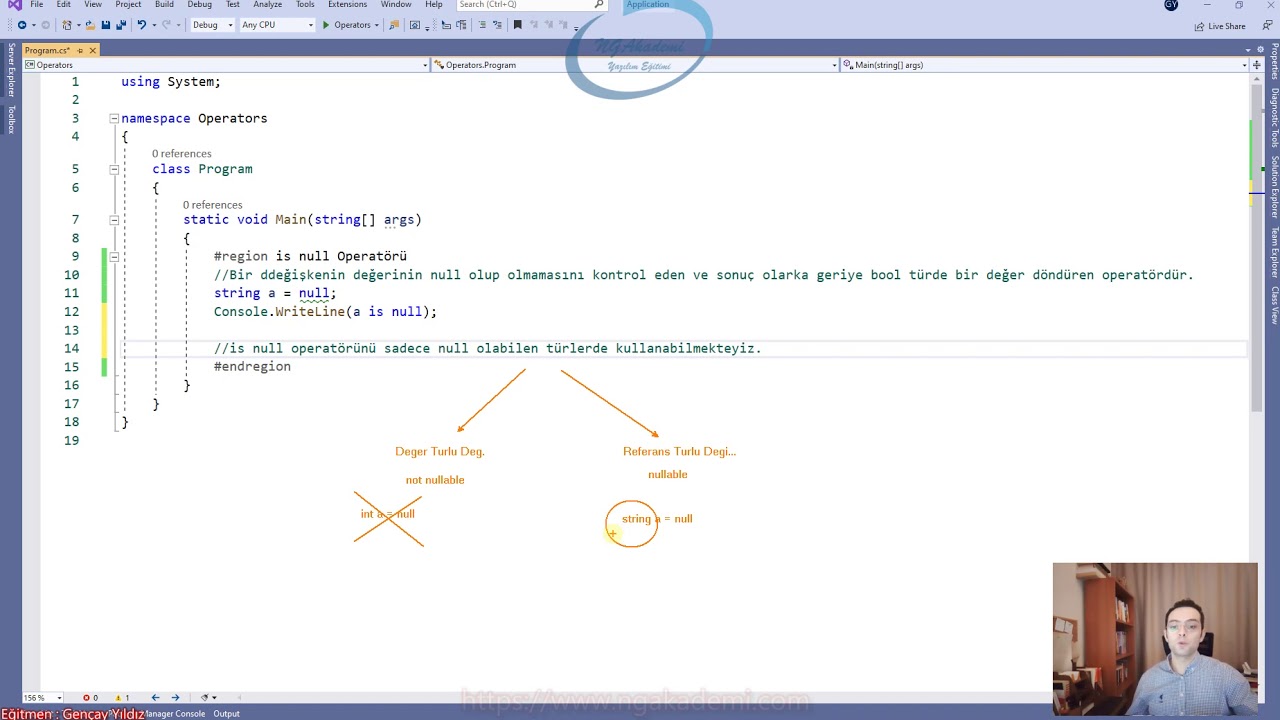Screen dimensions: 1280x720
Task: Open the File menu
Action: (36, 5)
